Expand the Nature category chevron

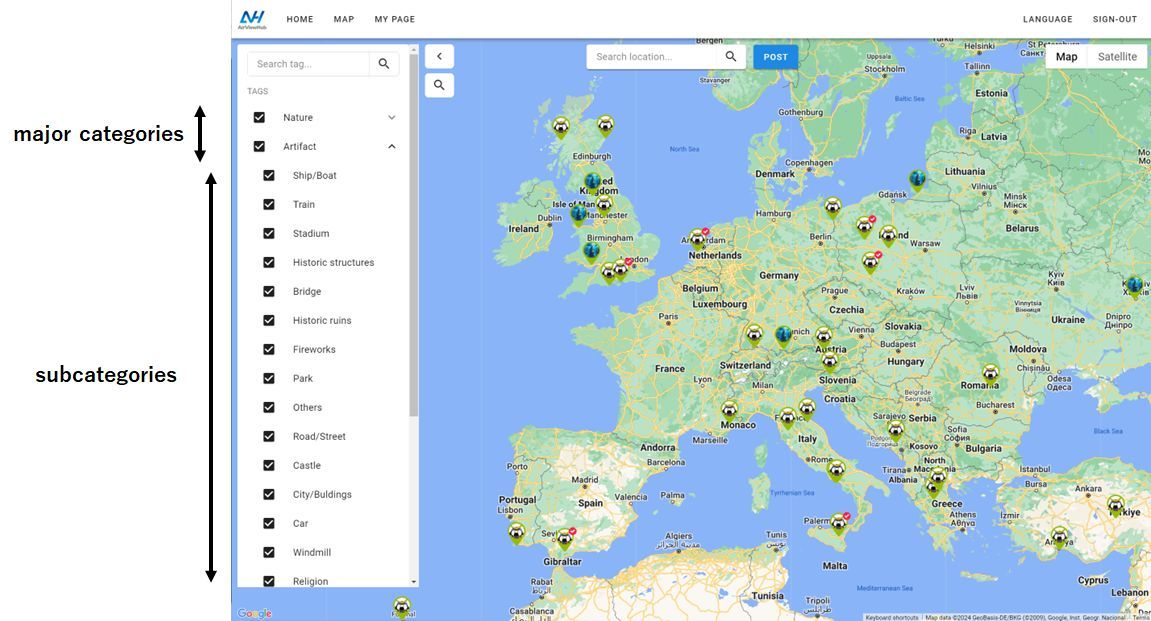(x=392, y=117)
